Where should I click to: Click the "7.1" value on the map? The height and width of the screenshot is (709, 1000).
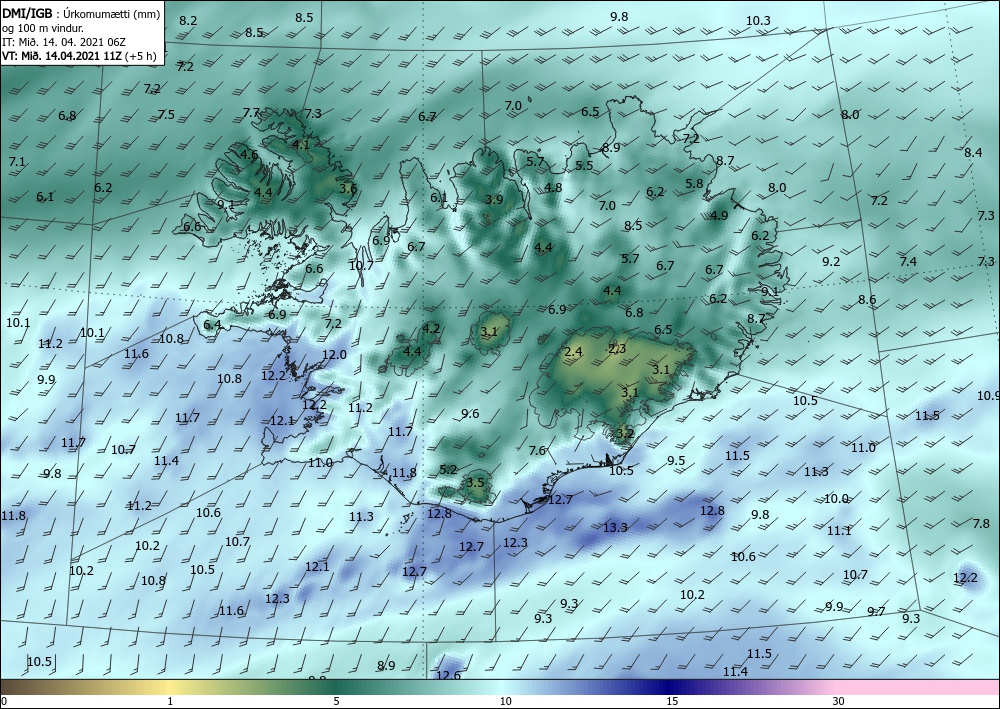17,162
